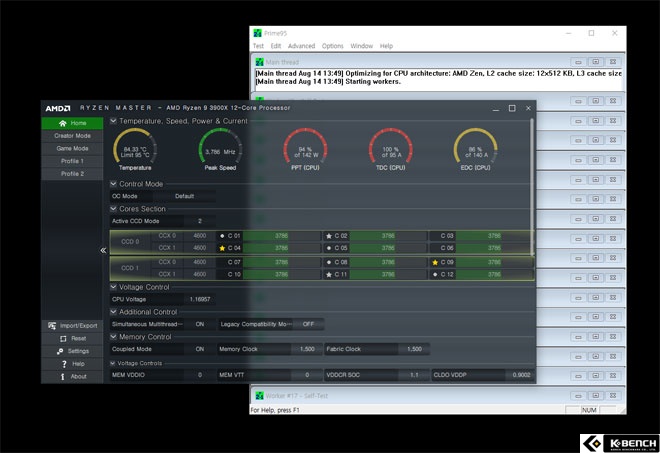
Task: Collapse the Voltage Controls subsection
Action: tap(113, 363)
